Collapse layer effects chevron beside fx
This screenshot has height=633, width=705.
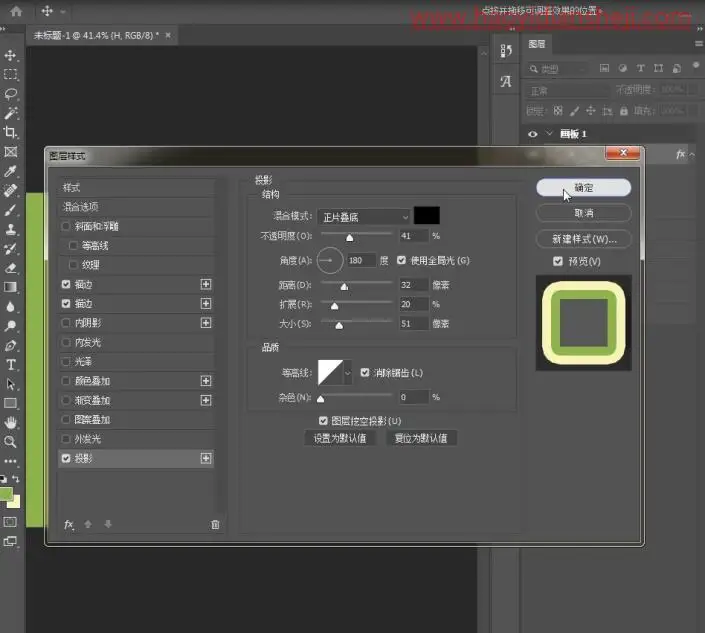tap(692, 155)
